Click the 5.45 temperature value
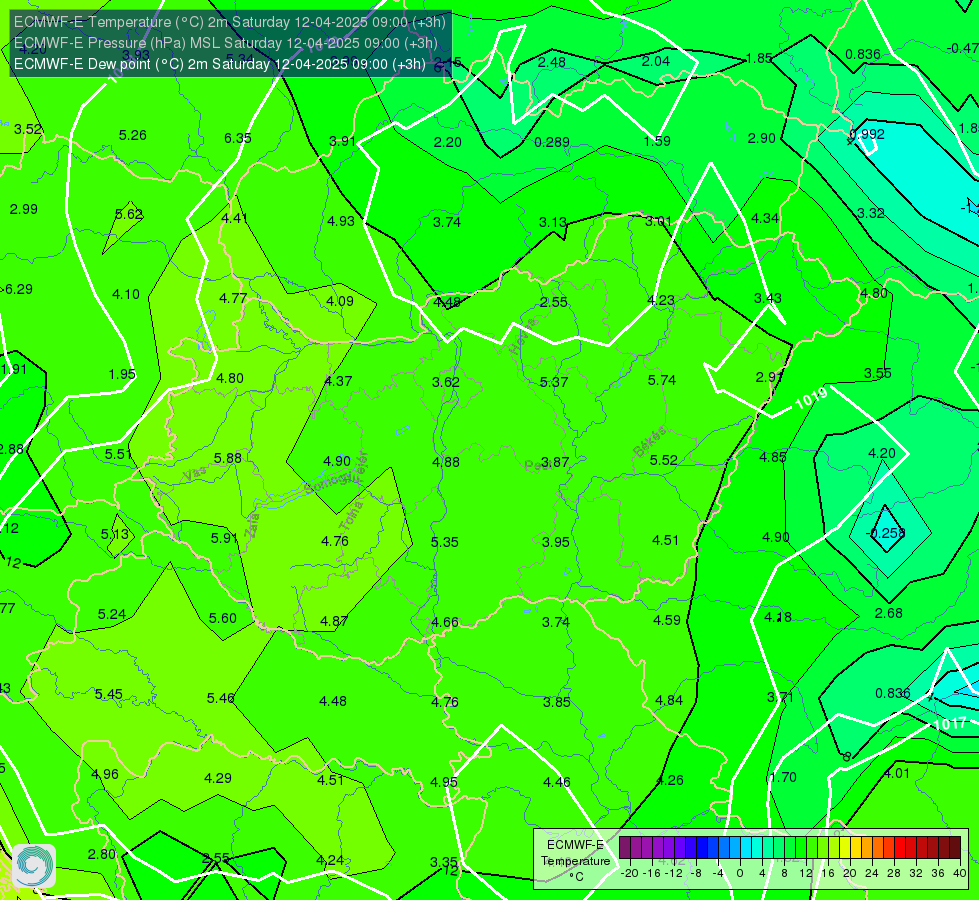 tap(109, 695)
